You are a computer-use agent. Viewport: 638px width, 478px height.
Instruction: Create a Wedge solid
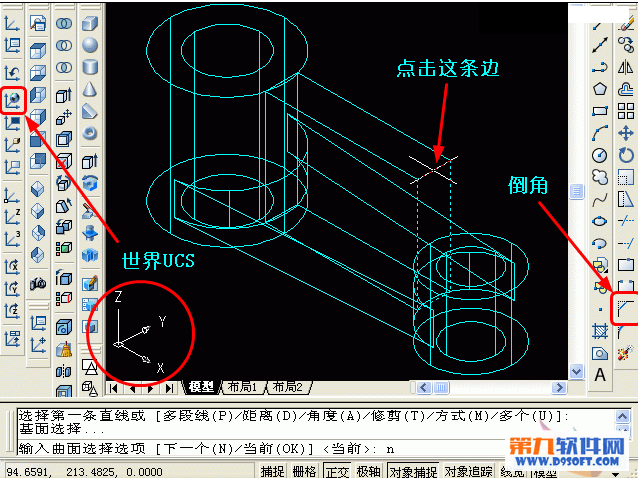tap(90, 111)
